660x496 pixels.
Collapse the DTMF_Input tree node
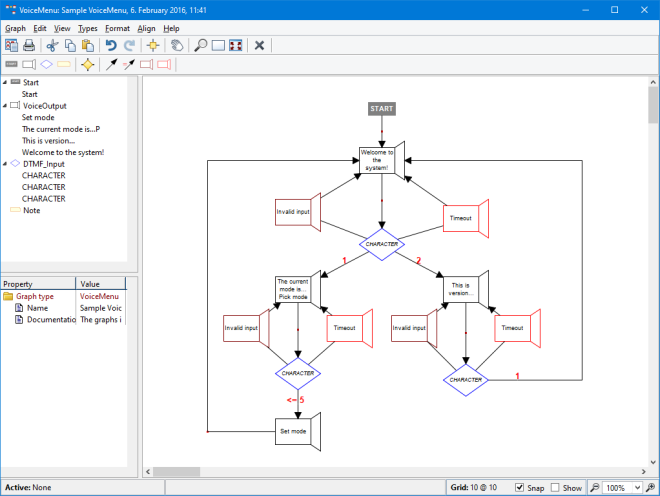(6, 163)
